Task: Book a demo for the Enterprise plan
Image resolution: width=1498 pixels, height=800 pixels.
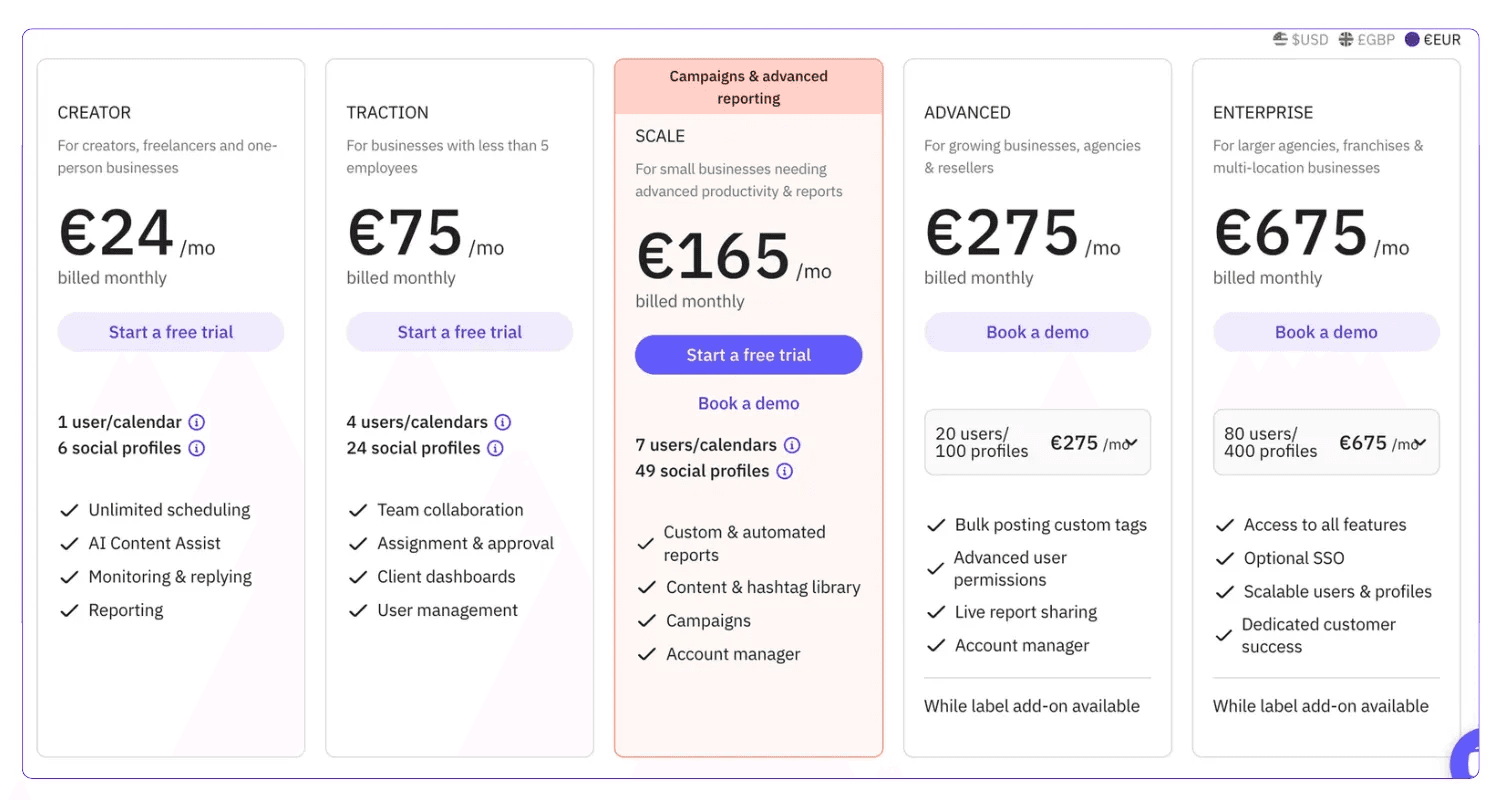Action: coord(1327,332)
